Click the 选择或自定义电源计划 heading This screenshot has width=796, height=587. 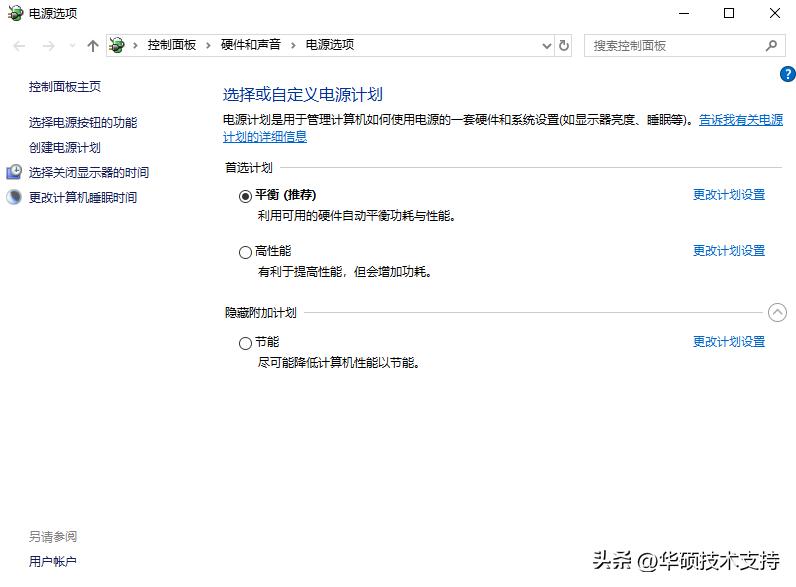[303, 94]
